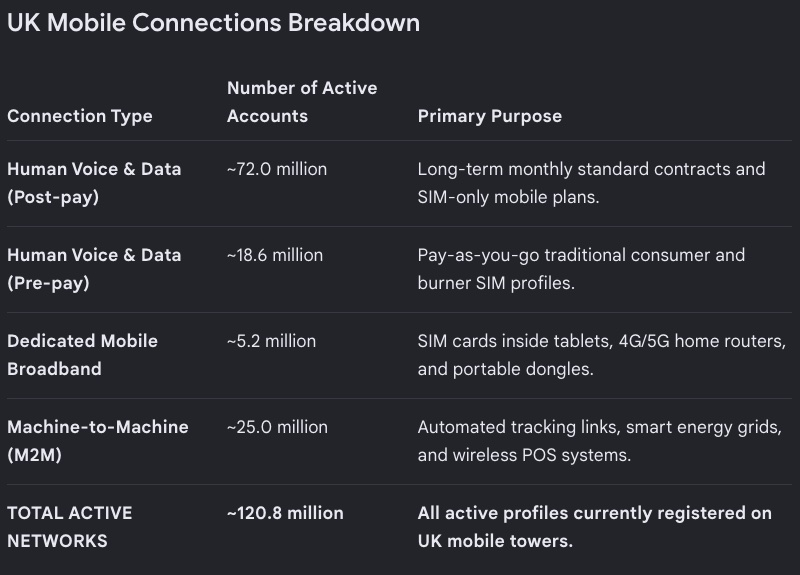Select the '~5.2 million' value
The image size is (800, 575).
coord(271,341)
